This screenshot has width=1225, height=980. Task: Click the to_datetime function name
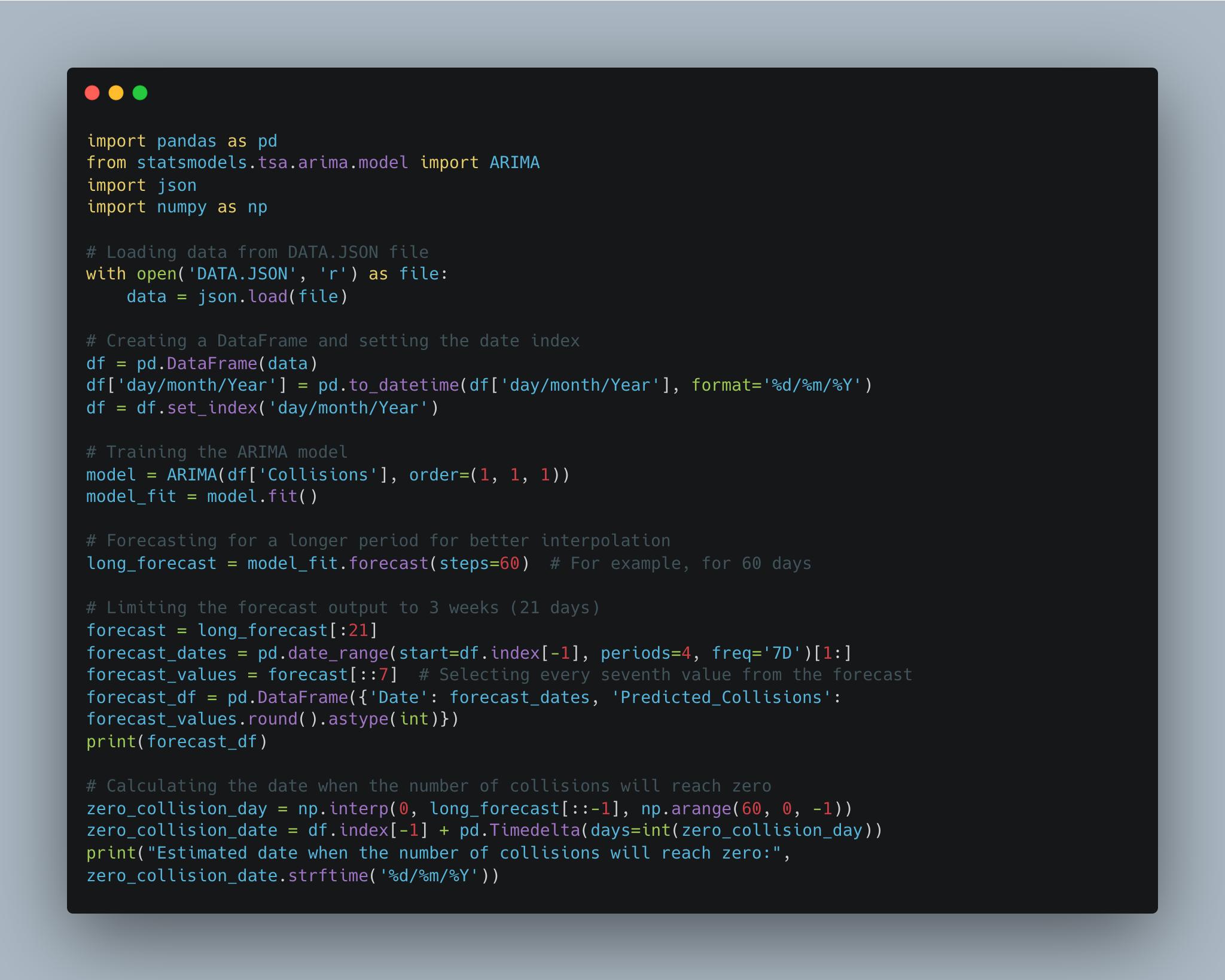(x=404, y=385)
